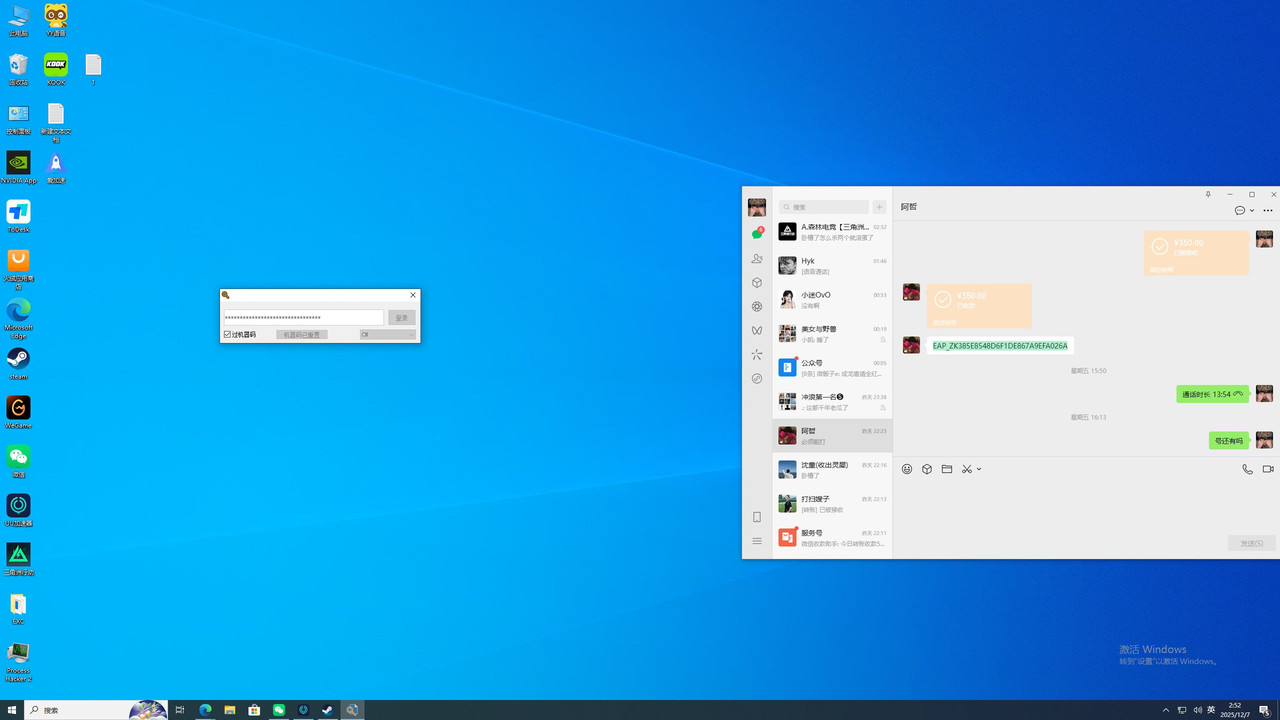Screen dimensions: 1280x720
Task: Click your profile avatar in WeChat sidebar
Action: pyautogui.click(x=757, y=207)
